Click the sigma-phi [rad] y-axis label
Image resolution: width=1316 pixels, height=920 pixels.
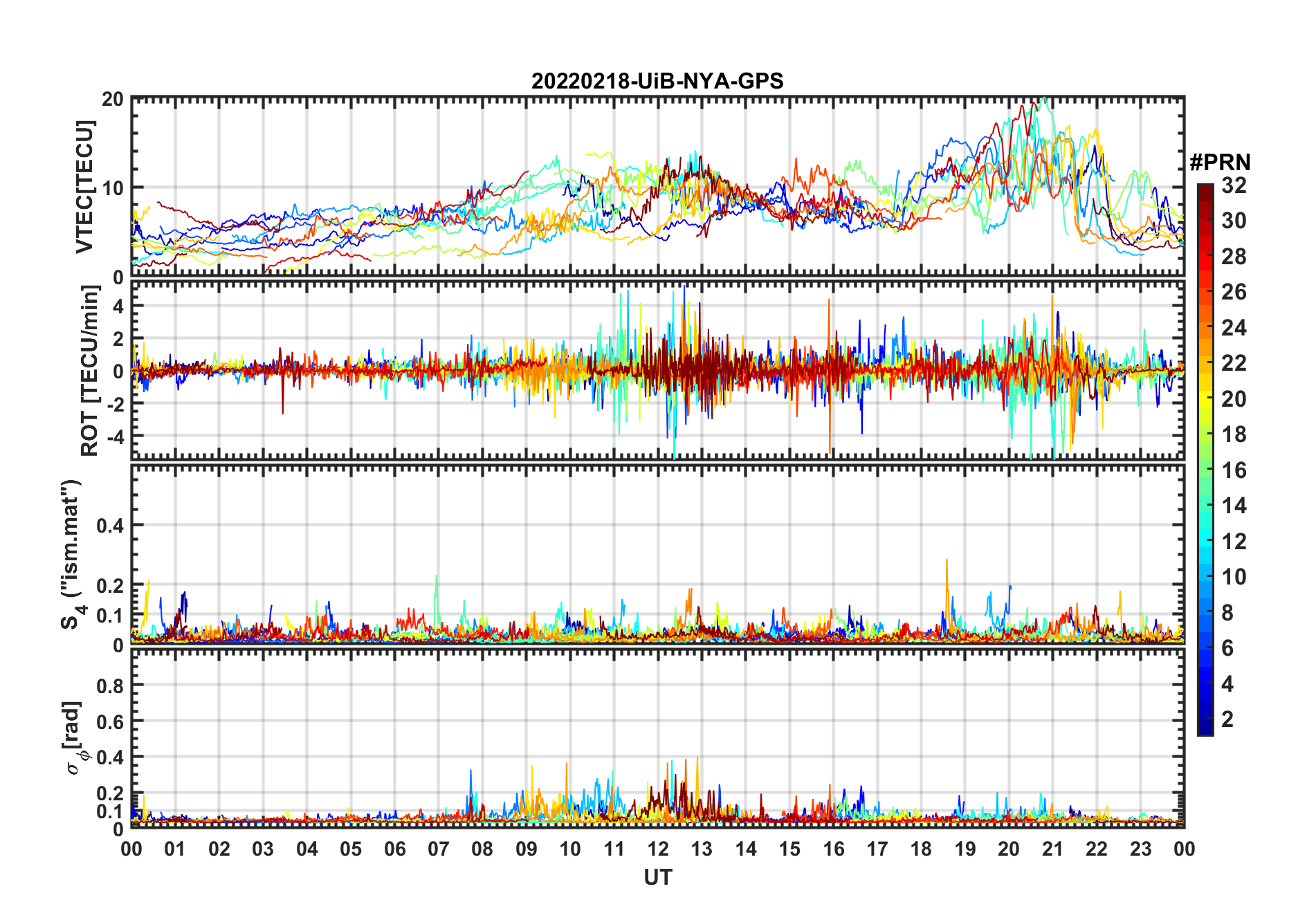click(75, 737)
